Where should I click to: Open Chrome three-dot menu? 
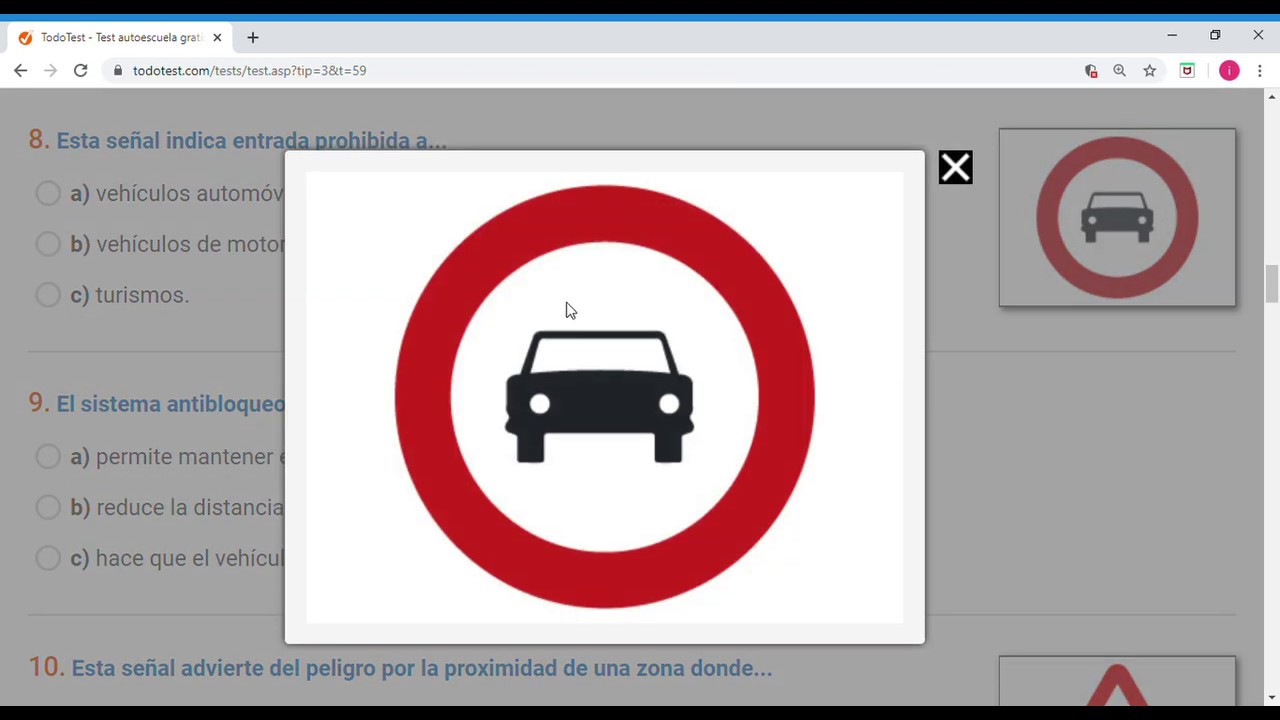point(1260,71)
